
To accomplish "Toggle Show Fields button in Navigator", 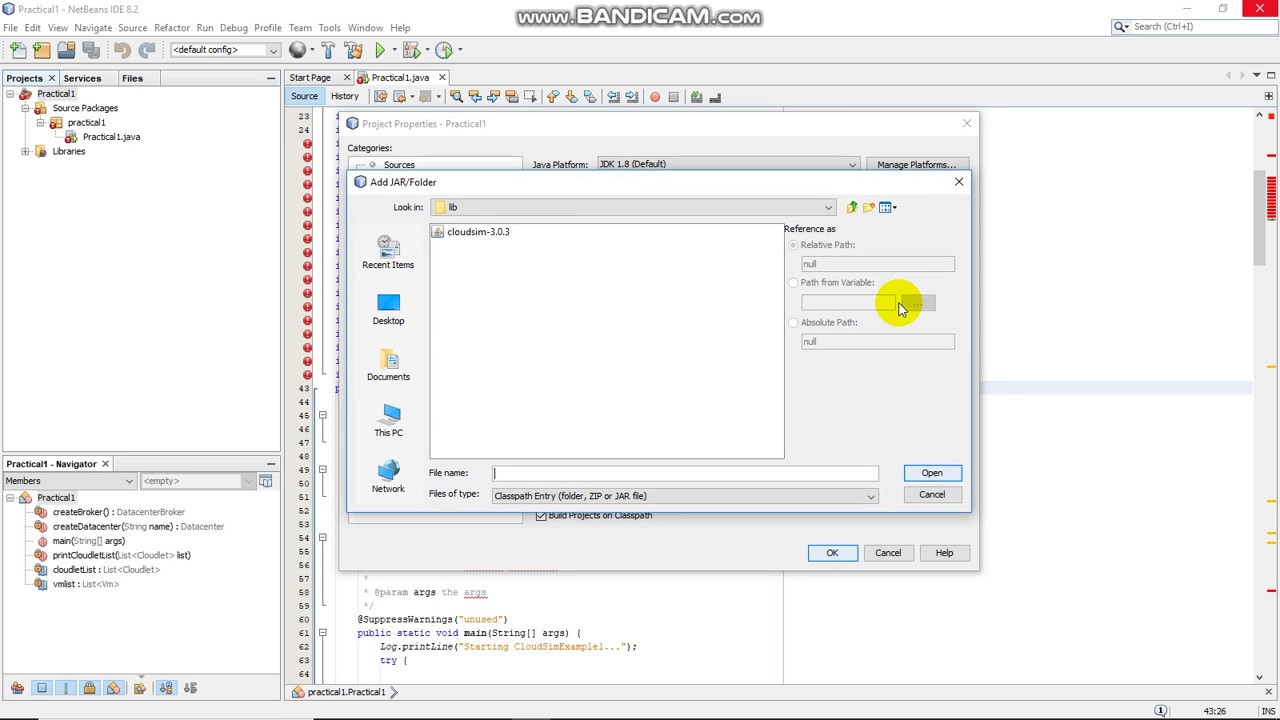I will 42,688.
